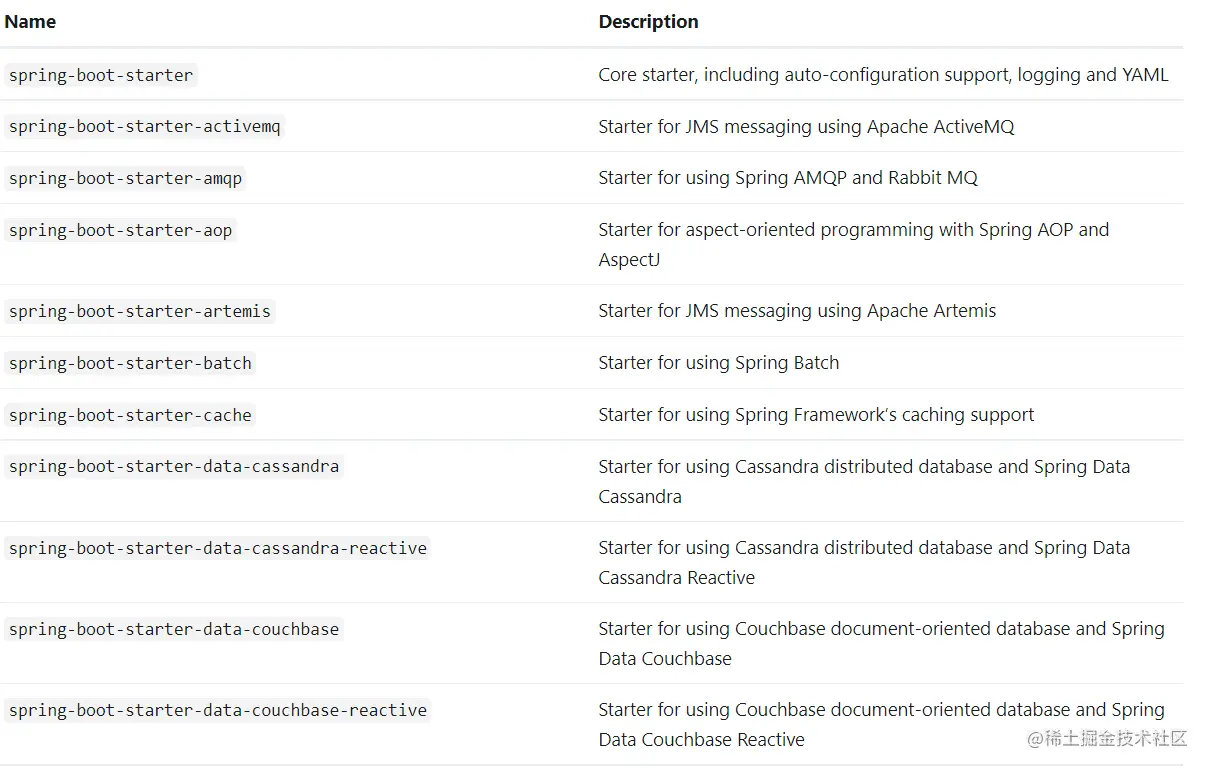Click the Core starter description text
1209x770 pixels.
883,75
